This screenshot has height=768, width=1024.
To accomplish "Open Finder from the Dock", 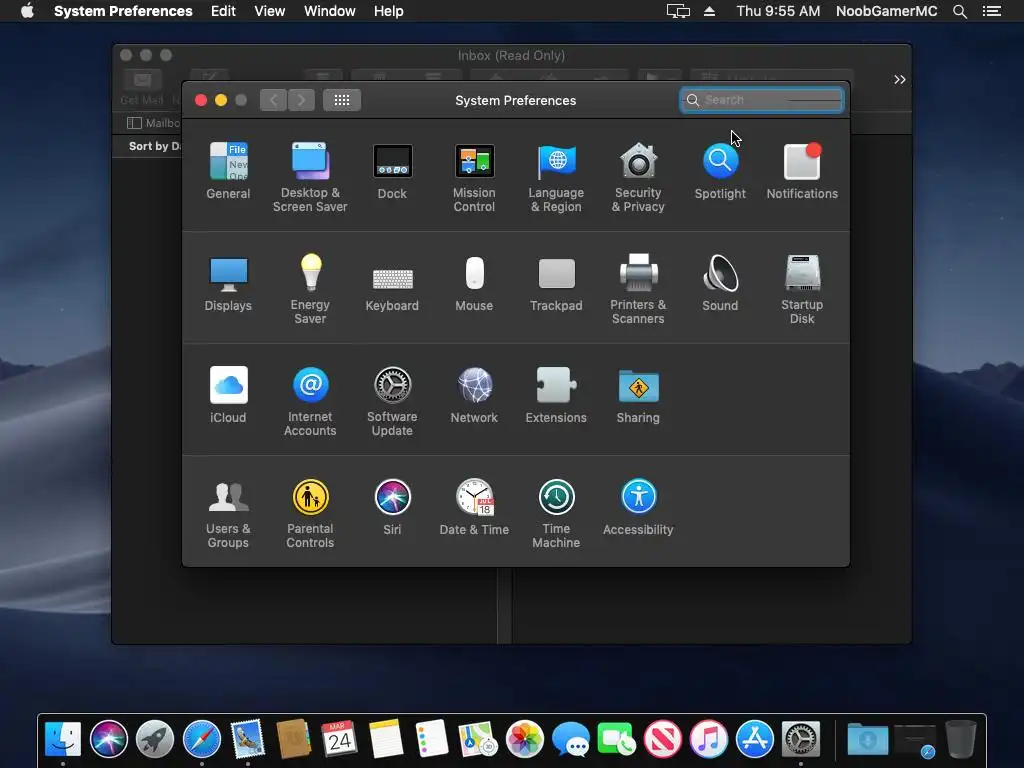I will [x=63, y=739].
